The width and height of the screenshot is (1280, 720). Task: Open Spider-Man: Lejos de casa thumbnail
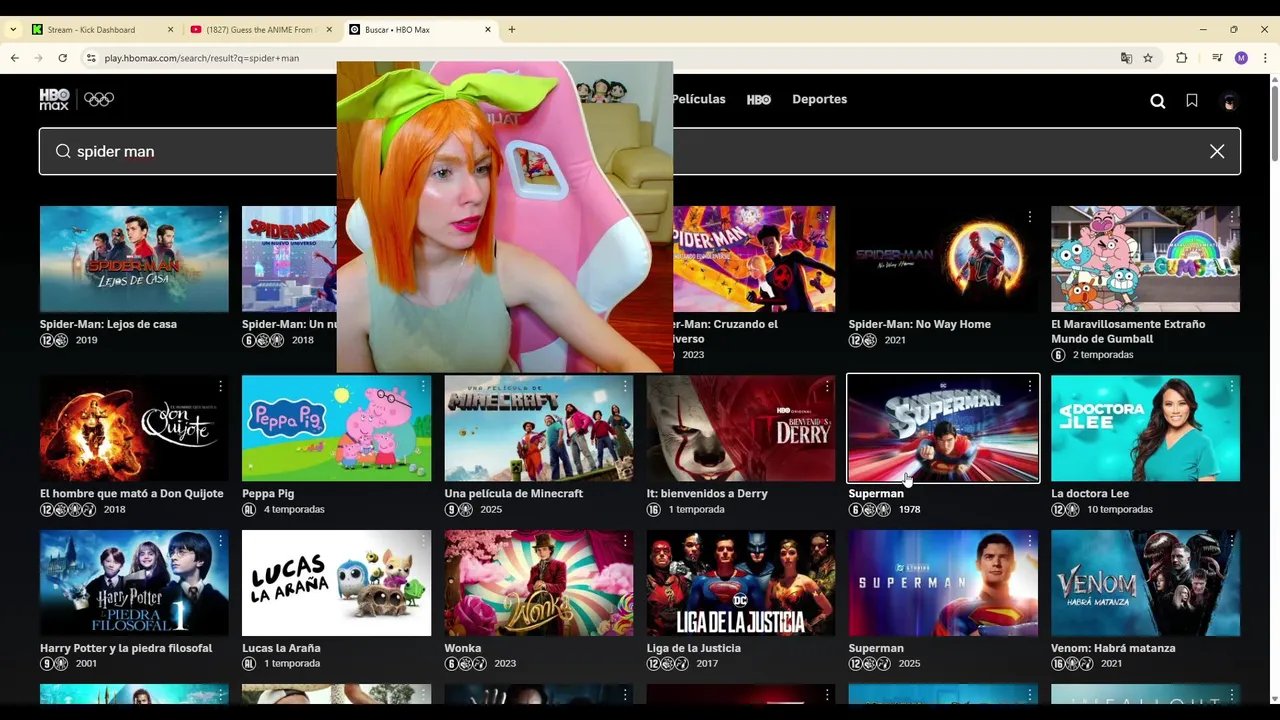pyautogui.click(x=134, y=259)
